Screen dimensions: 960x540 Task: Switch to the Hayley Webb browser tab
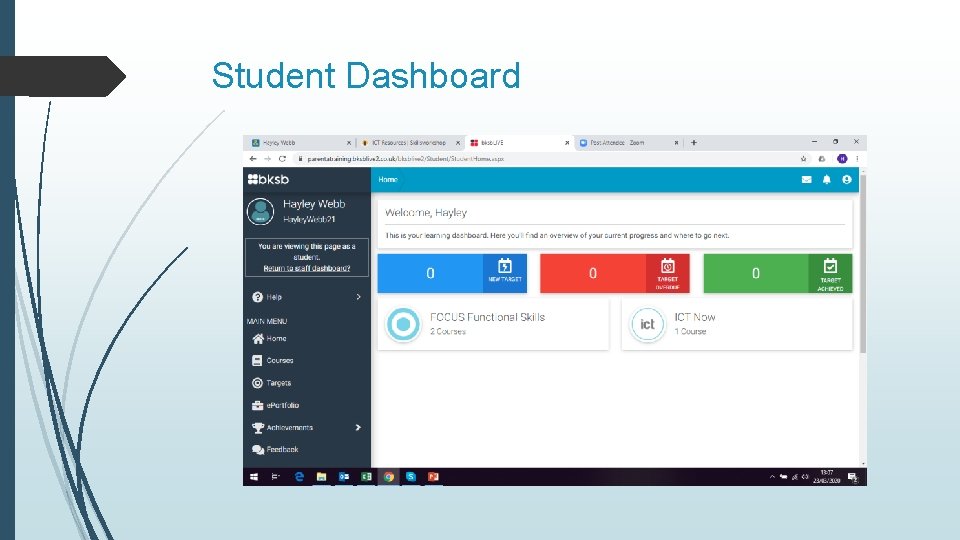coord(300,143)
